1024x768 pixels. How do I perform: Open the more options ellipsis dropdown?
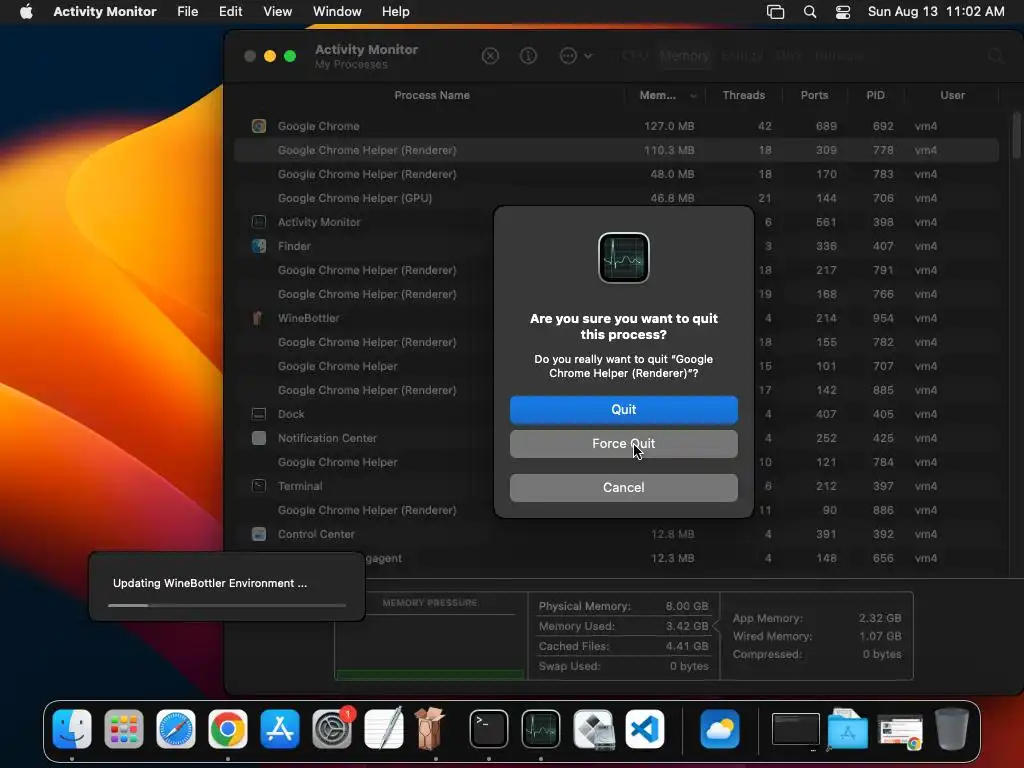pos(576,56)
